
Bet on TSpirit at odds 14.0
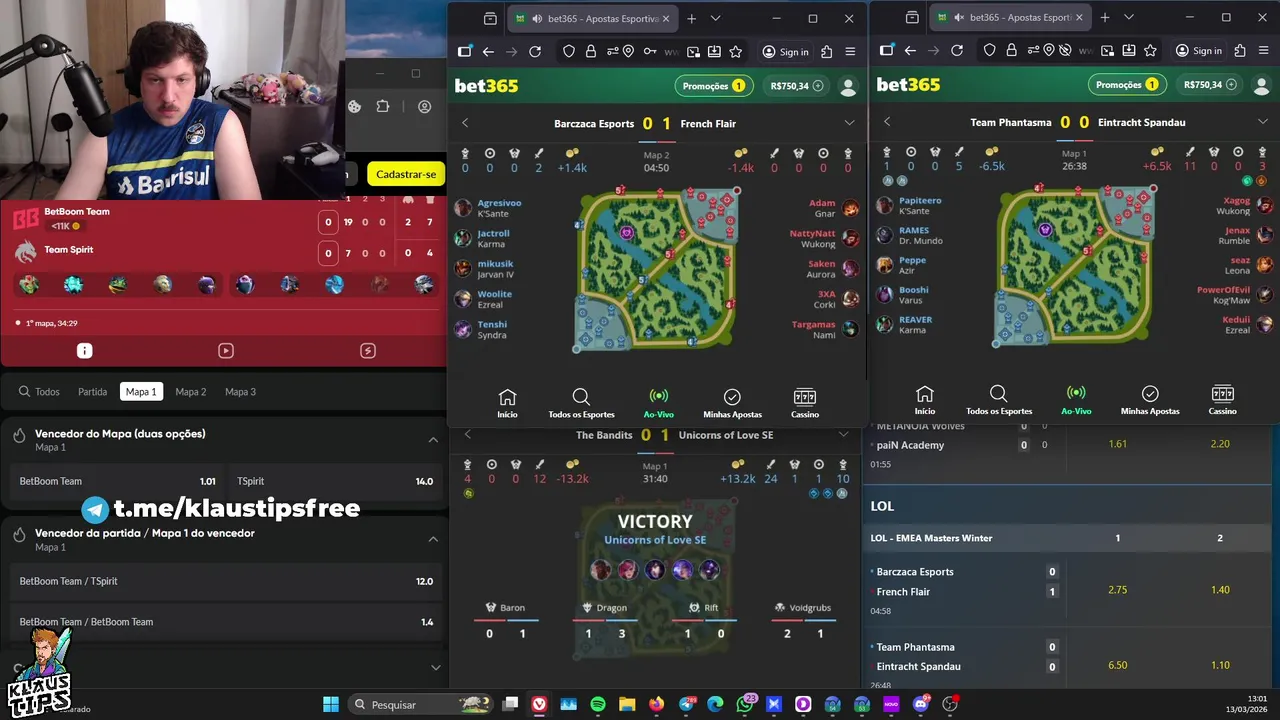334,481
